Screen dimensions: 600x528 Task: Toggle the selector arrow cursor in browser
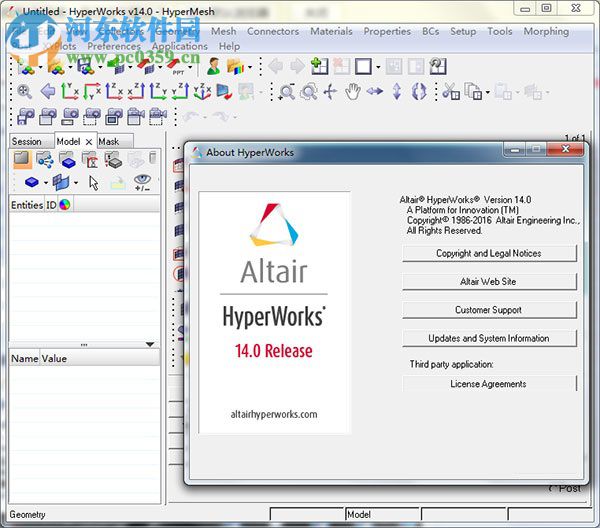[93, 183]
